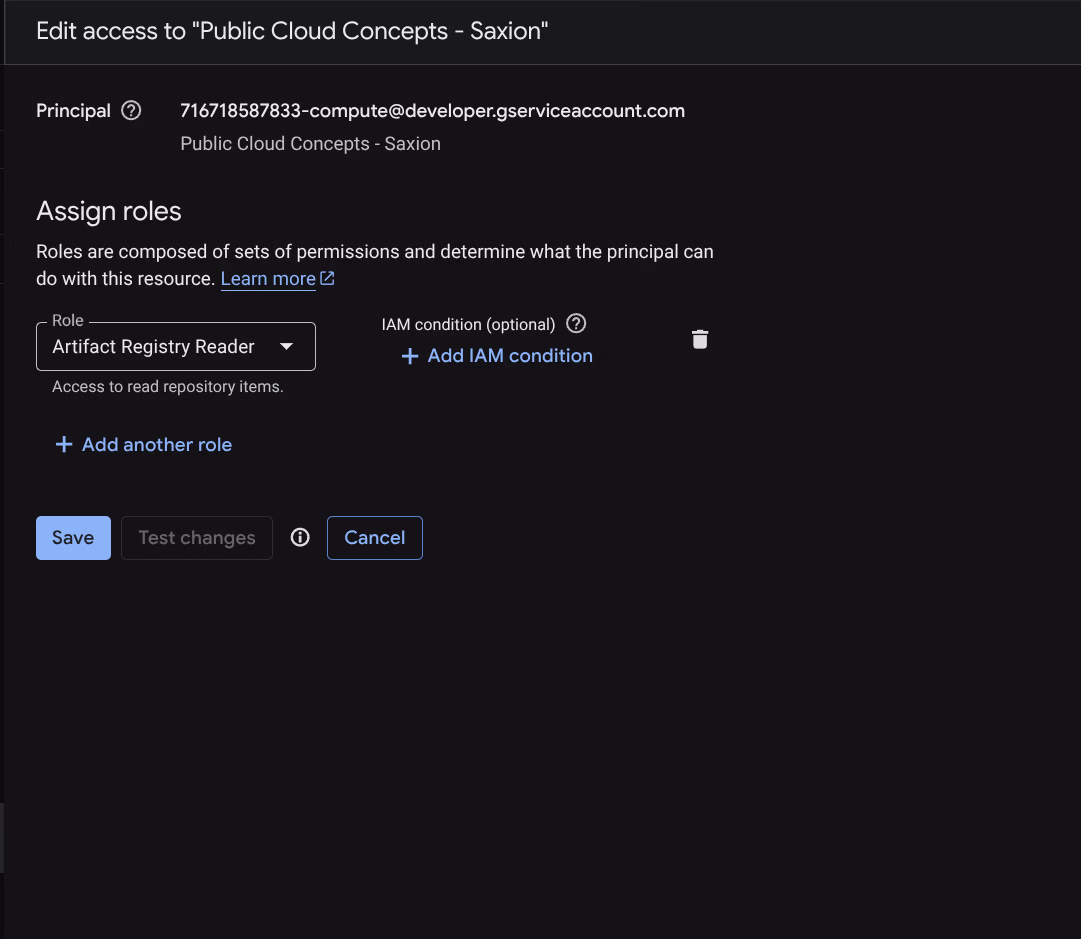Add an IAM condition
The image size is (1081, 939).
[x=496, y=356]
